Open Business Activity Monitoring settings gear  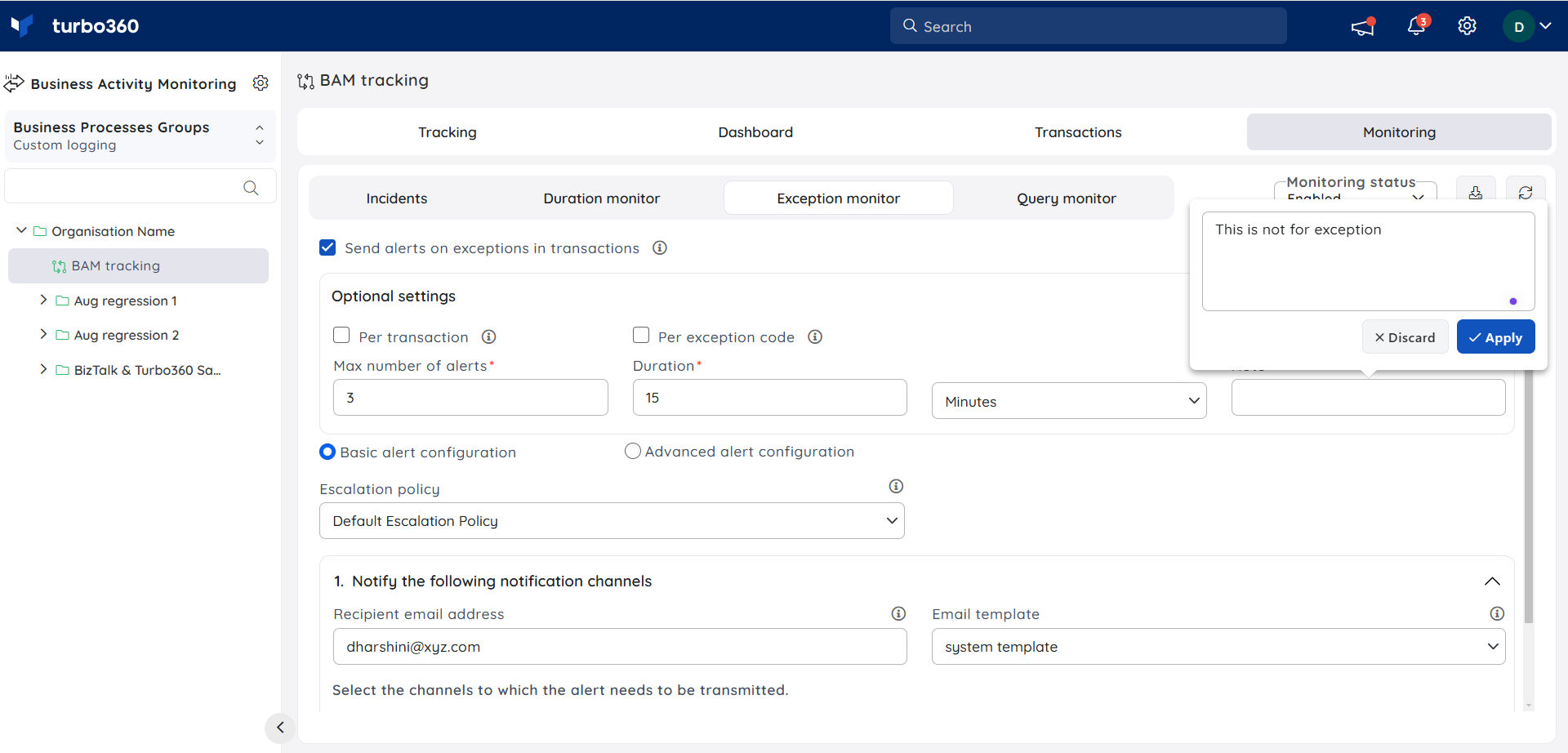pyautogui.click(x=261, y=83)
